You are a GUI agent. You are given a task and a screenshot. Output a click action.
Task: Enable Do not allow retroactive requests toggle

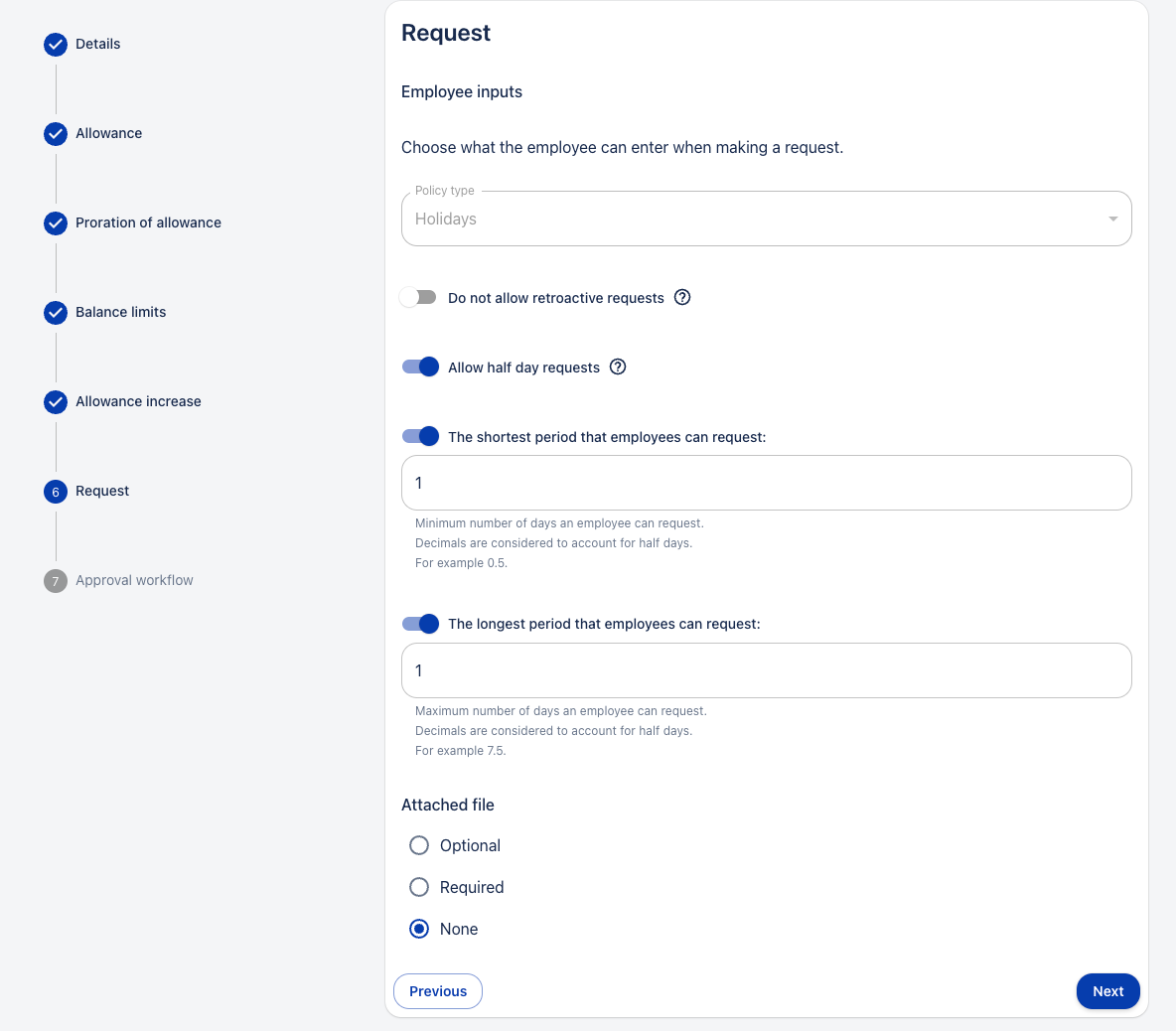coord(418,297)
